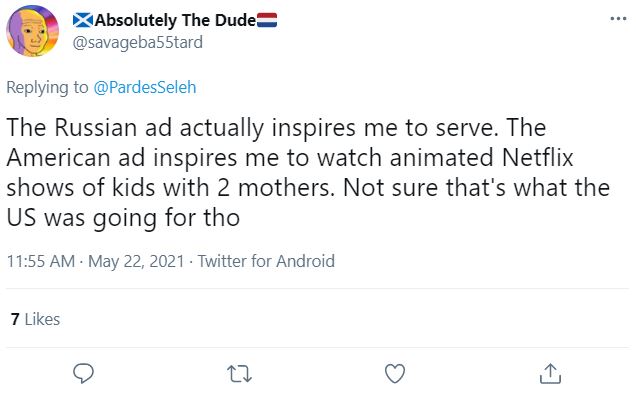
Task: Click the Scotland flag emoji before the name
Action: (83, 20)
